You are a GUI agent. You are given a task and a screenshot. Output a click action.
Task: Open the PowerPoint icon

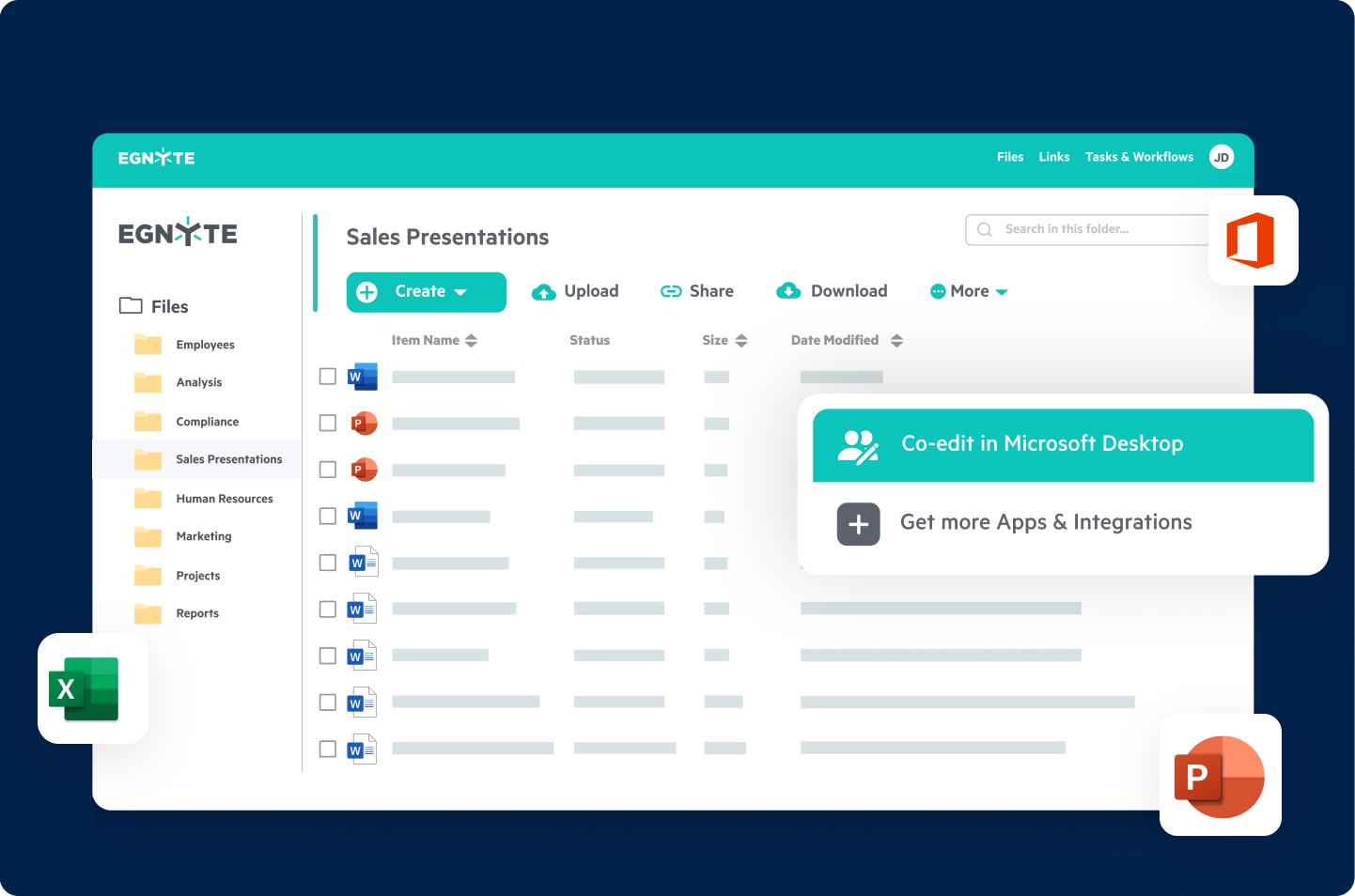1220,777
